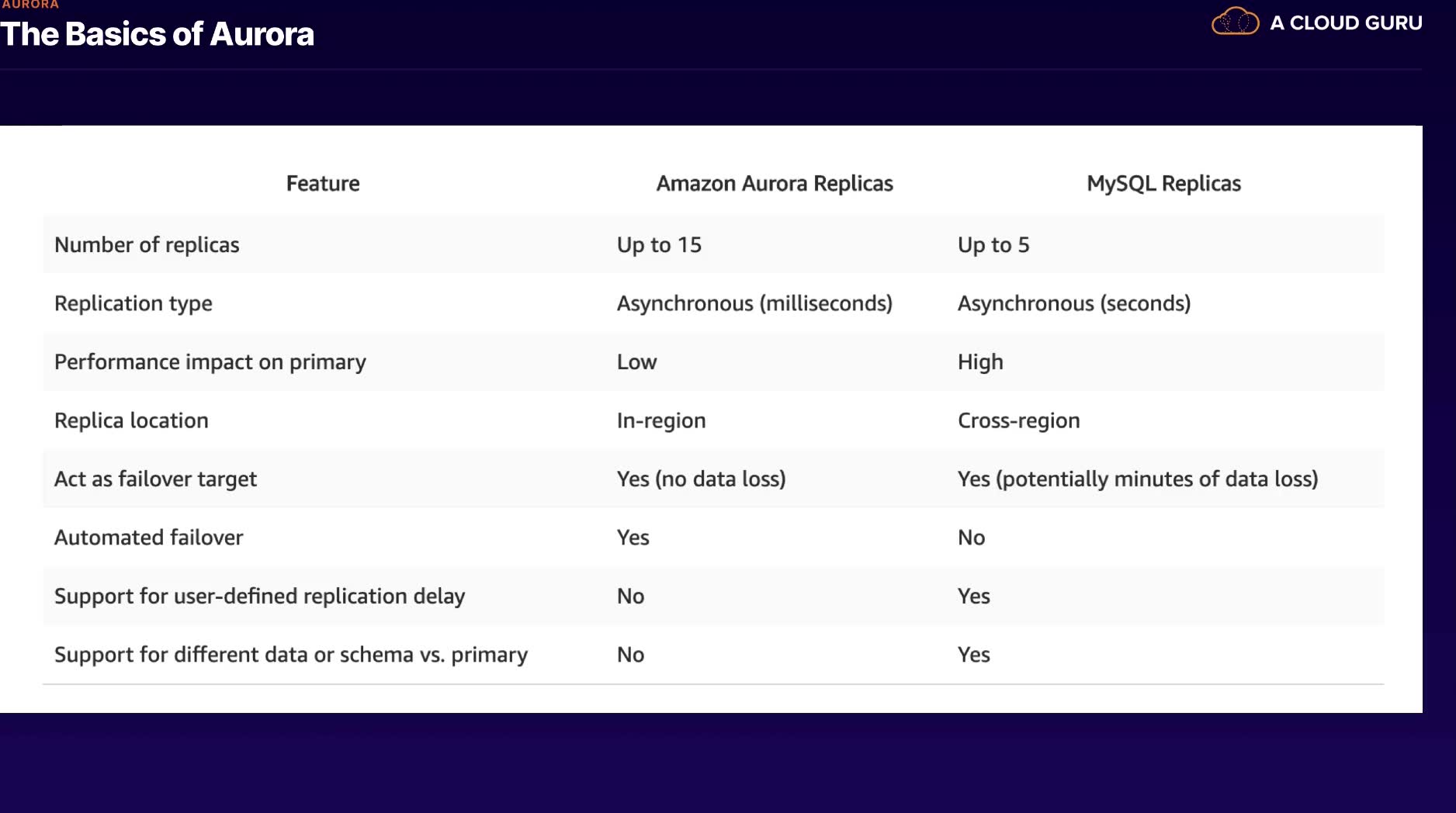Click the "Support for user-defined replication delay" label
1456x813 pixels.
[x=260, y=597]
